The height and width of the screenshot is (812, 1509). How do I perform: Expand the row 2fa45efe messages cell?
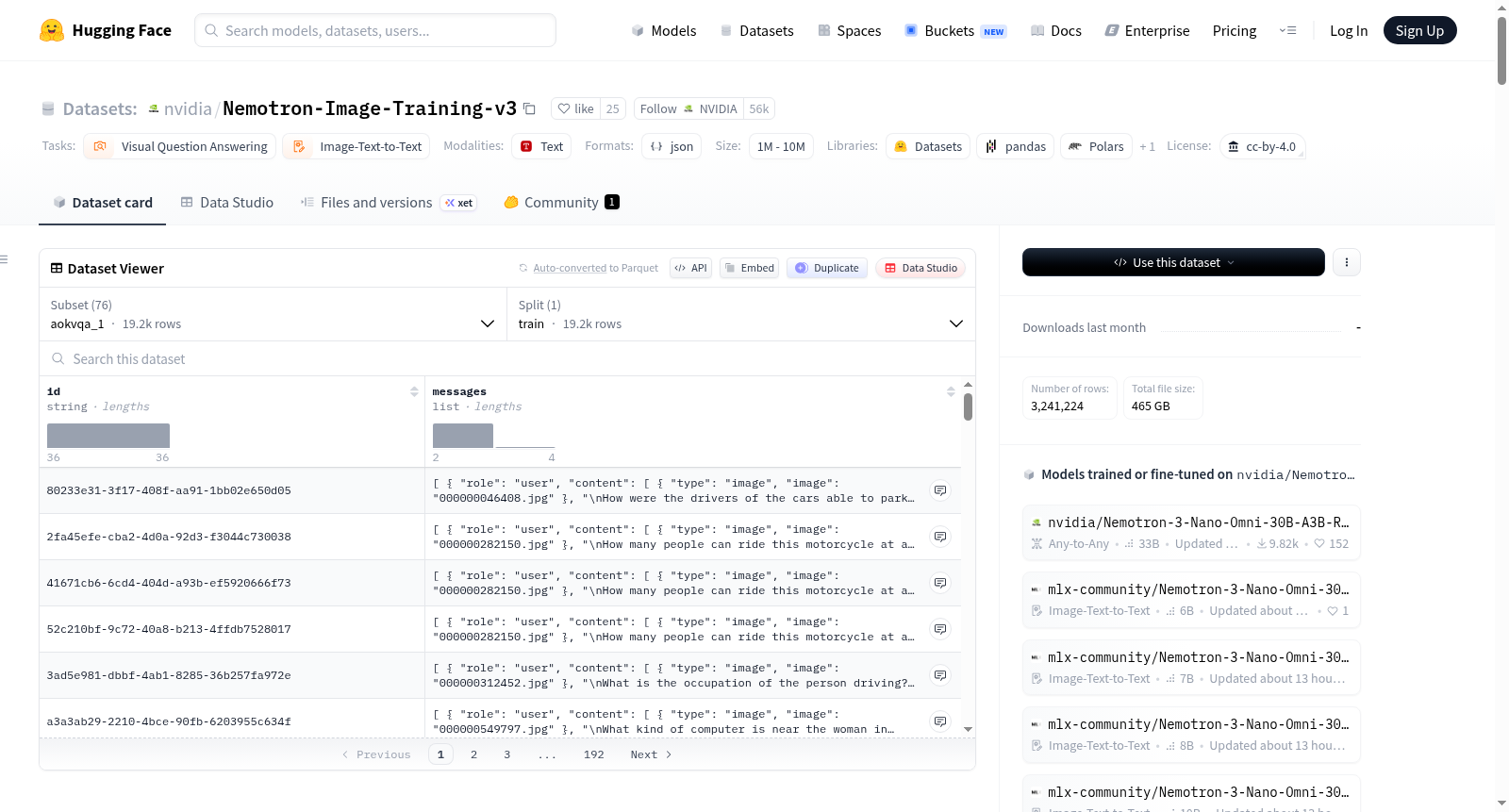(940, 537)
